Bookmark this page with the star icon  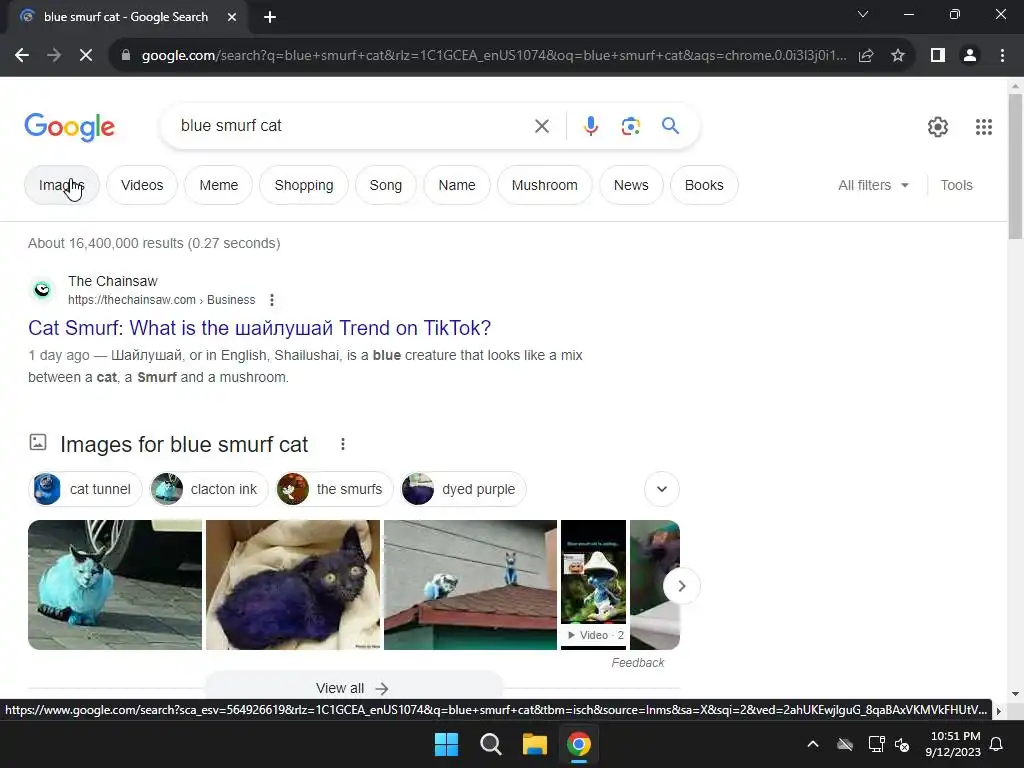click(x=898, y=56)
